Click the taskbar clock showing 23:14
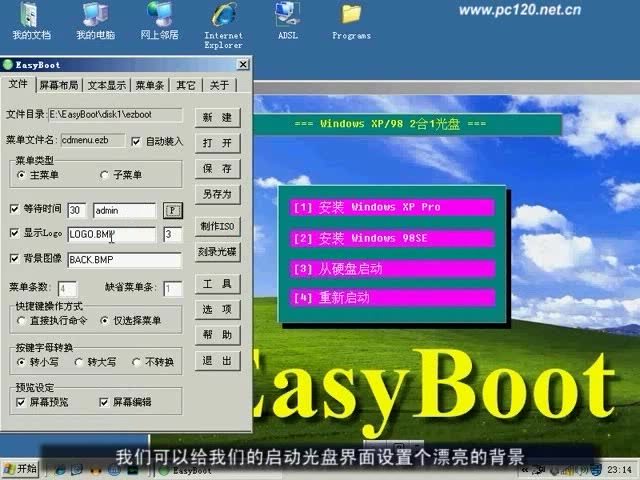The height and width of the screenshot is (480, 640). click(619, 470)
